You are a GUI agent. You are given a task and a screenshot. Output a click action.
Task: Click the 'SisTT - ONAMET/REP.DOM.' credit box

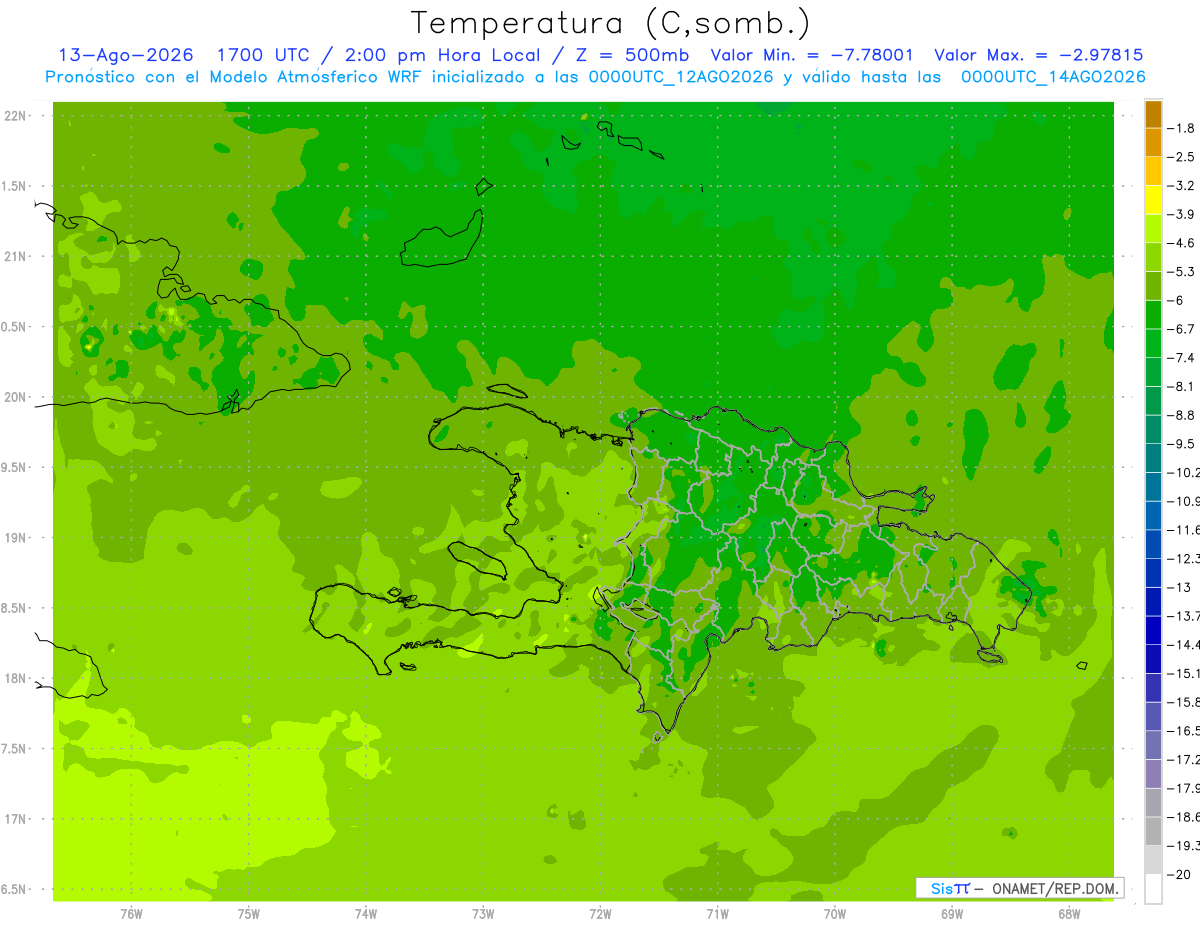[1020, 888]
